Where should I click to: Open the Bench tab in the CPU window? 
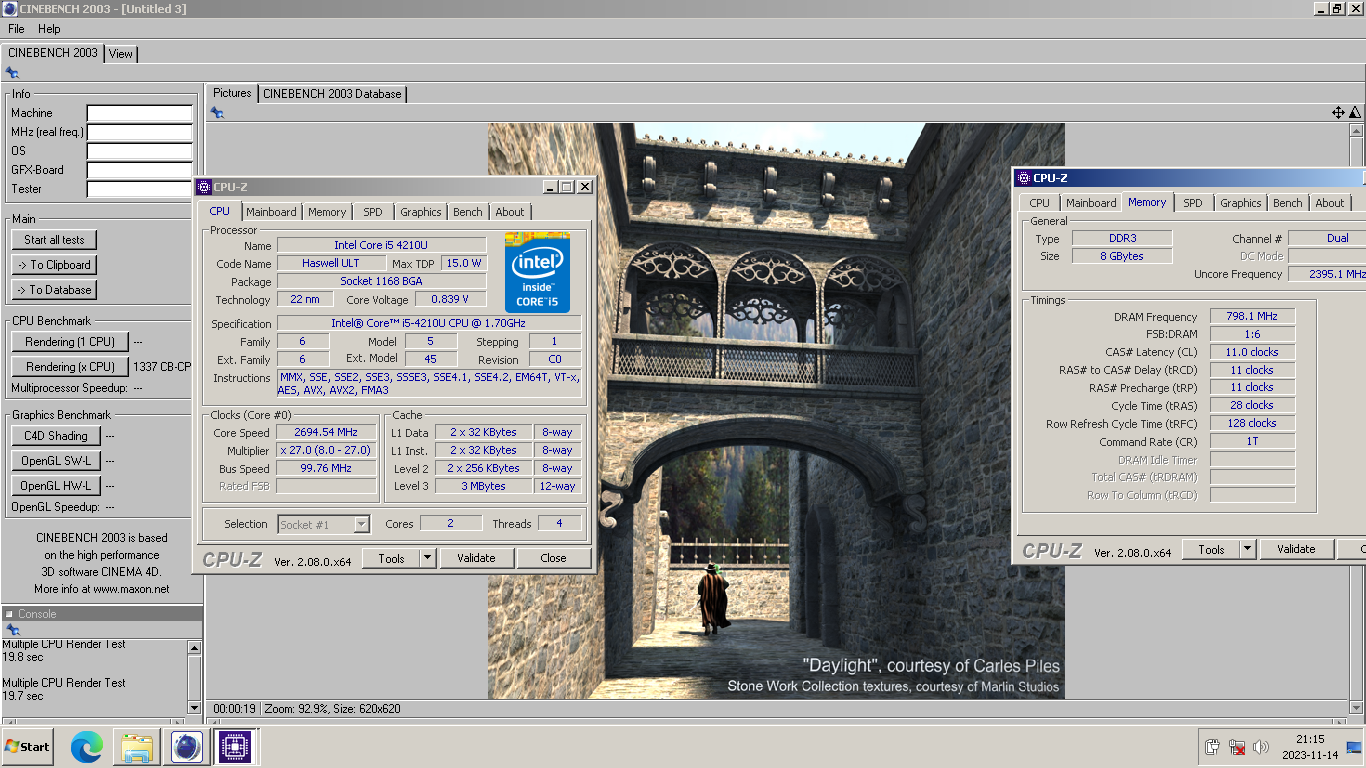pyautogui.click(x=468, y=212)
